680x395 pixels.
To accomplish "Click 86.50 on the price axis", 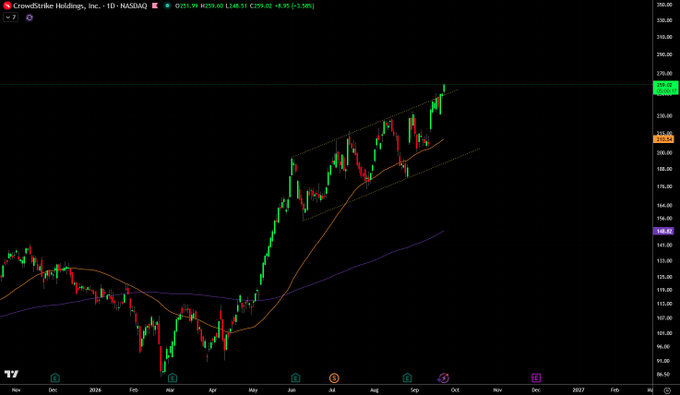I will coord(664,374).
